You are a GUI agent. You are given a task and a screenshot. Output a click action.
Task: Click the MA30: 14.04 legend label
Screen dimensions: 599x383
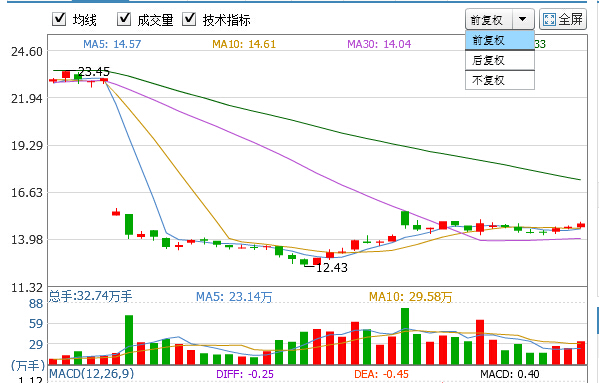(x=379, y=44)
